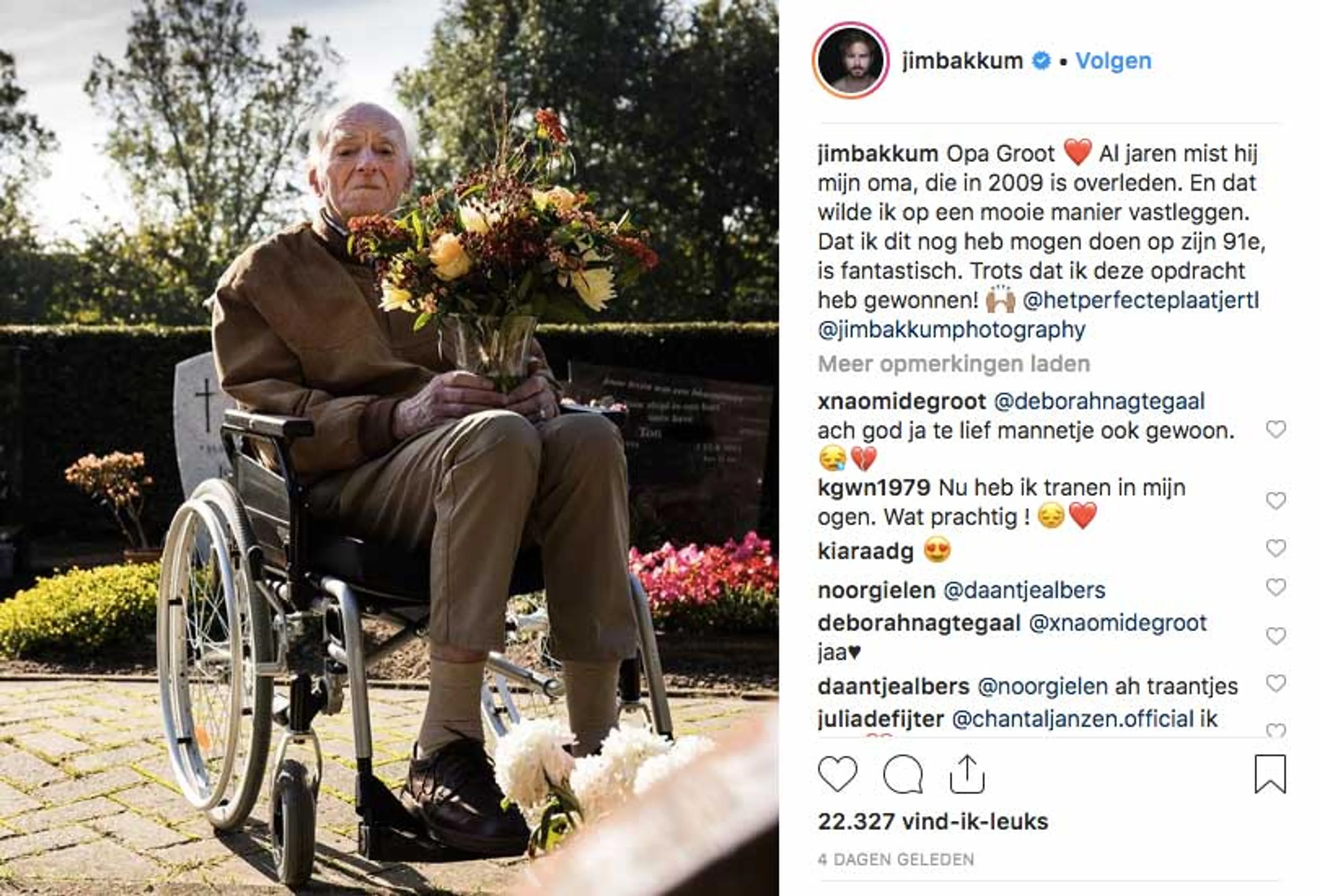The height and width of the screenshot is (896, 1320).
Task: Follow the account with Volgen
Action: tap(1113, 61)
